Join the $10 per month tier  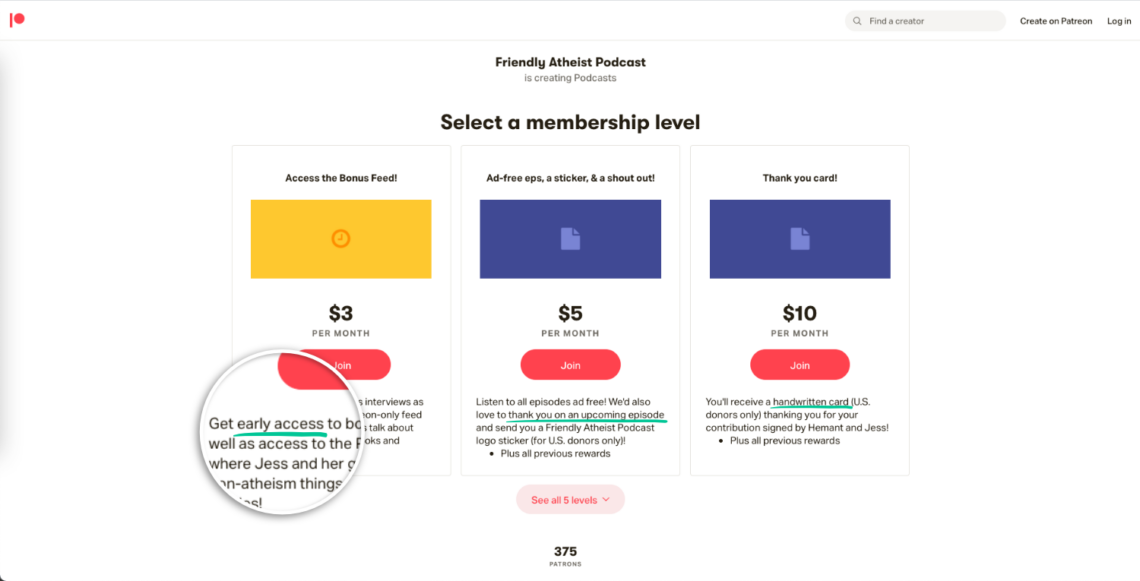click(x=800, y=364)
